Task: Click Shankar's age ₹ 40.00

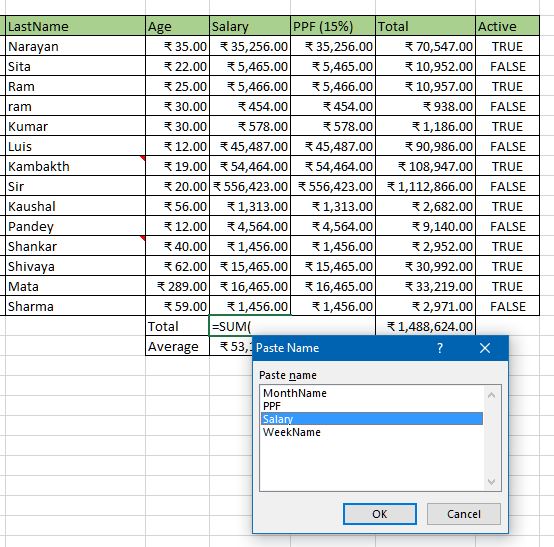Action: pyautogui.click(x=177, y=246)
